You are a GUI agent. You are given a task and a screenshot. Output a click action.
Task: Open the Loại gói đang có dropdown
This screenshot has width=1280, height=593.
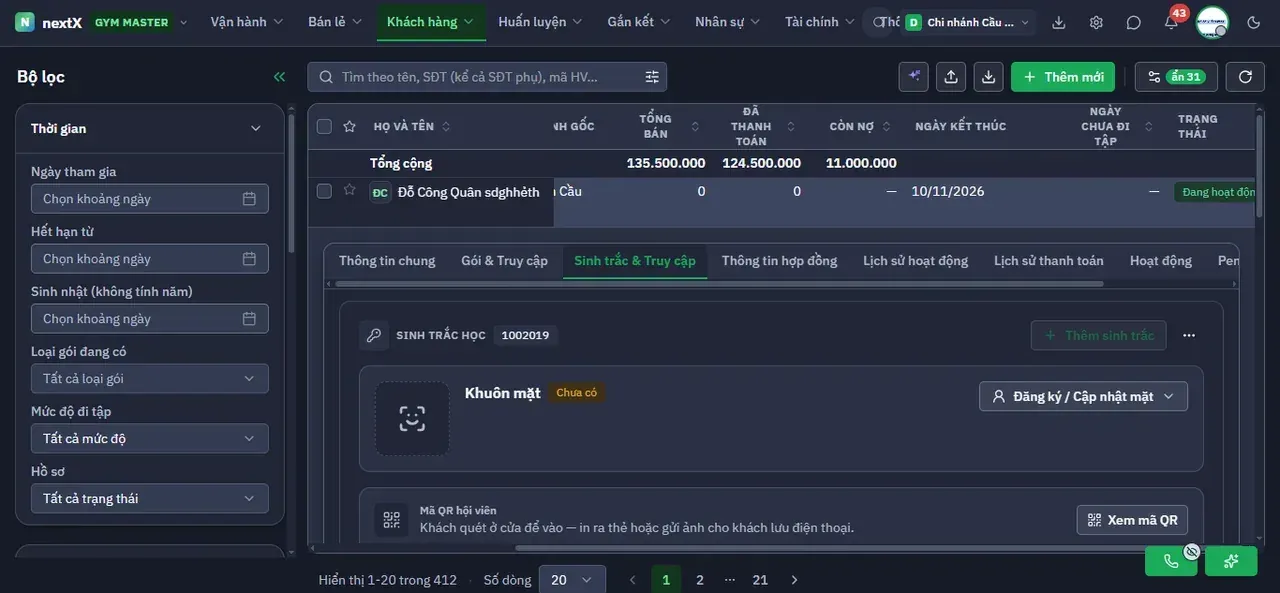click(x=150, y=379)
